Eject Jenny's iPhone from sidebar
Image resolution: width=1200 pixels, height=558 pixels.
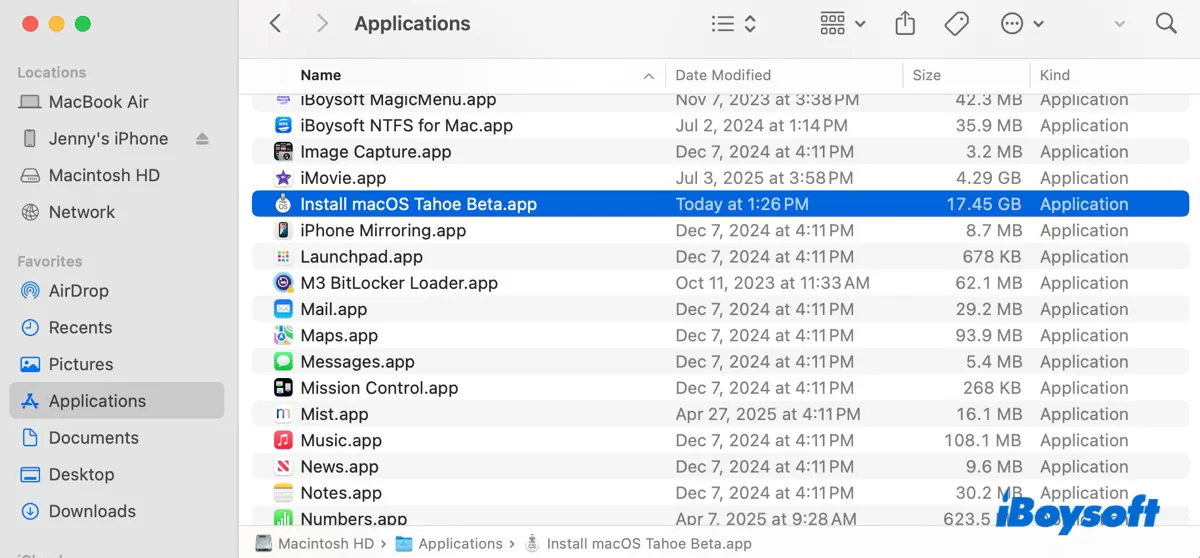[x=203, y=139]
